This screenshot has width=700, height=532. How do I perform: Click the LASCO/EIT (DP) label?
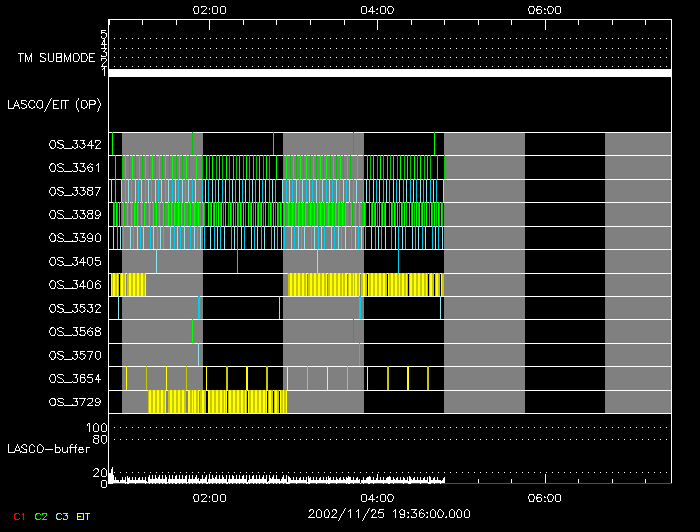click(54, 104)
